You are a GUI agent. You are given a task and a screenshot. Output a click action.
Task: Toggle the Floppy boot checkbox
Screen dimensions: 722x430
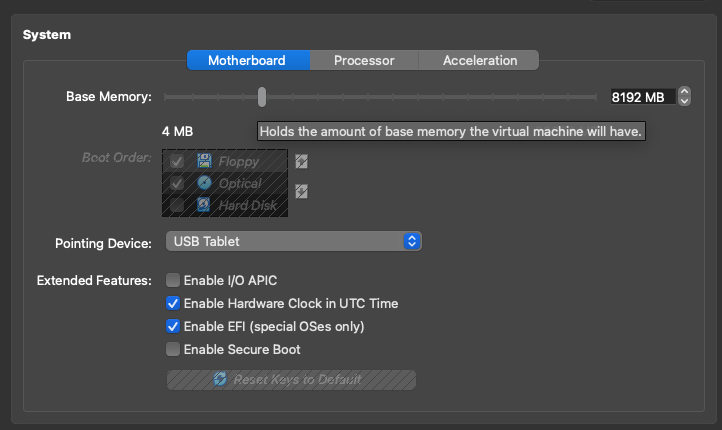pyautogui.click(x=177, y=161)
